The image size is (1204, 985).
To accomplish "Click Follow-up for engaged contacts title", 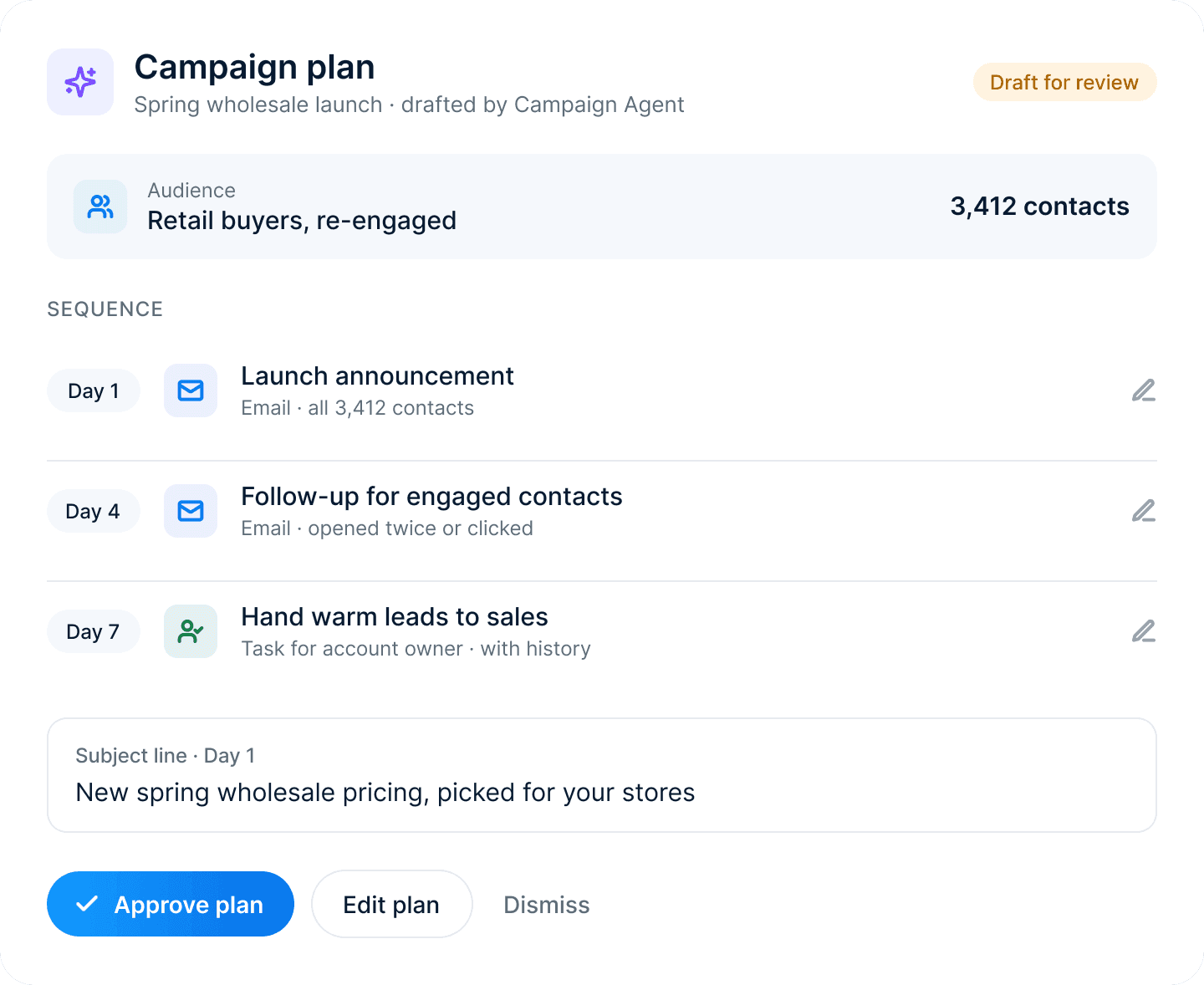I will pyautogui.click(x=431, y=497).
